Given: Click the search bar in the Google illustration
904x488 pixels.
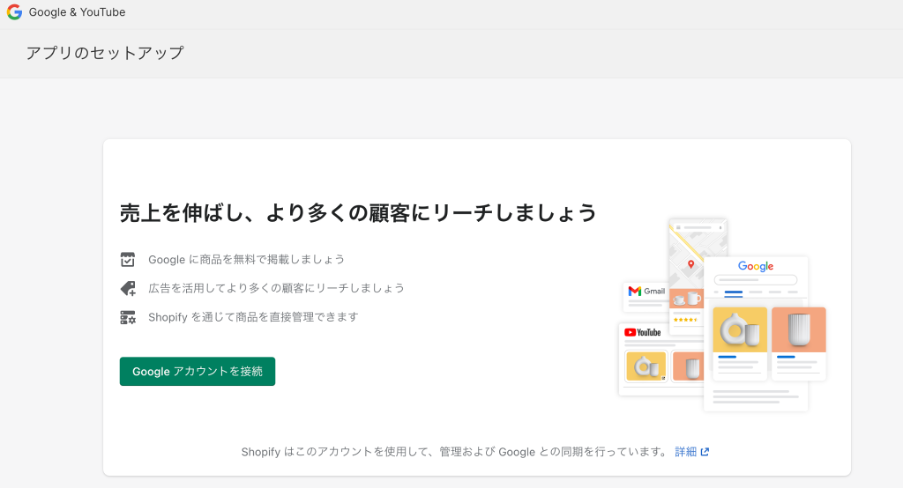Looking at the screenshot, I should 755,280.
